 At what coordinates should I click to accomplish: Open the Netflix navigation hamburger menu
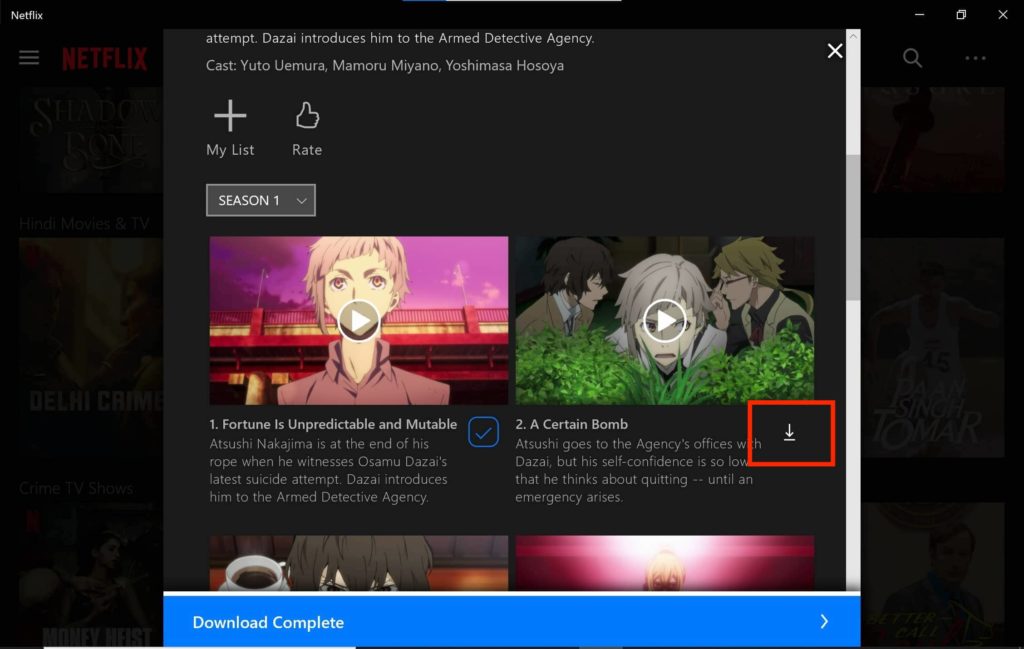click(x=29, y=57)
